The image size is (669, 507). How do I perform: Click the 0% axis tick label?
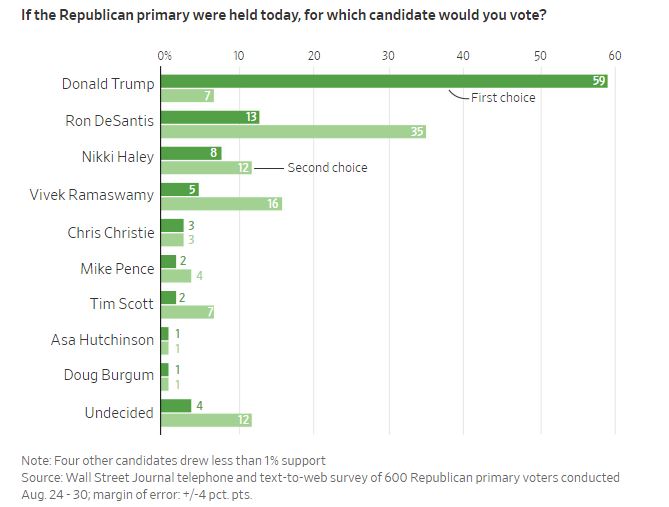pyautogui.click(x=164, y=55)
